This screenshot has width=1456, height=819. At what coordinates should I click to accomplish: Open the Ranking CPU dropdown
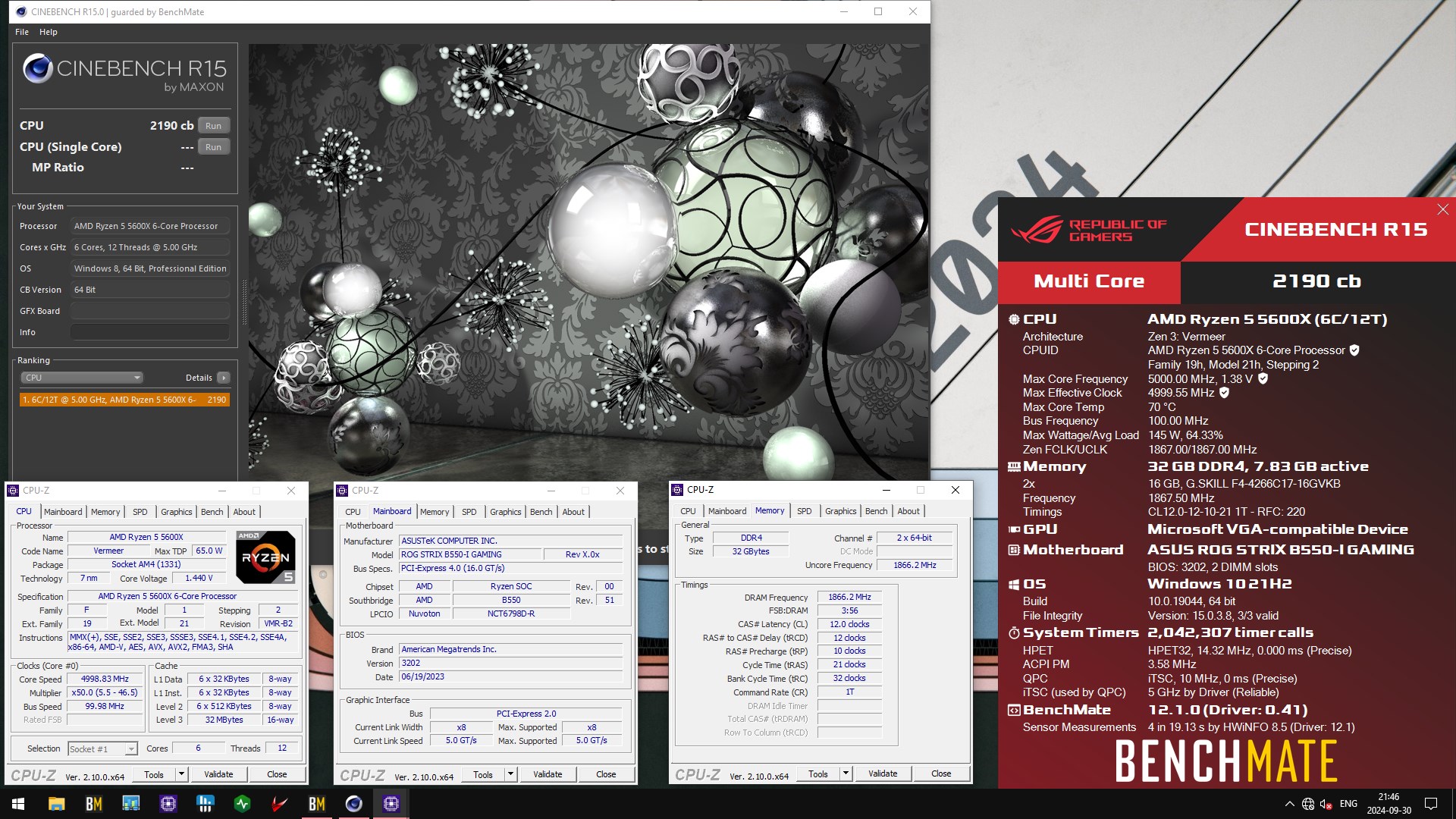(x=82, y=378)
